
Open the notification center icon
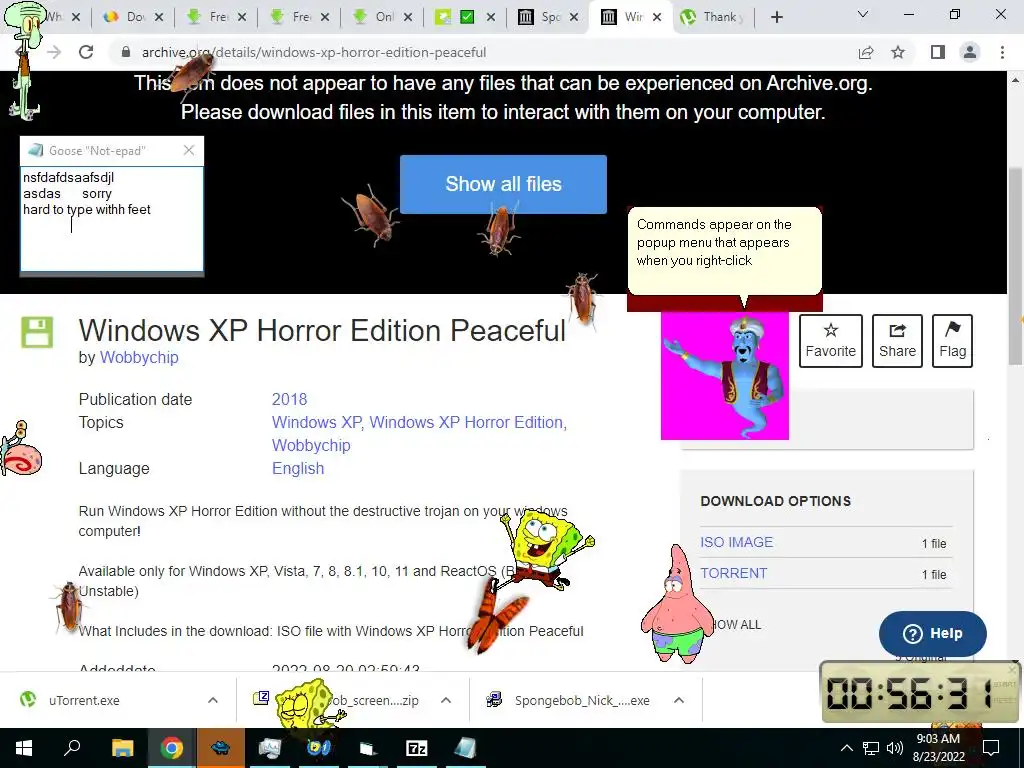coord(991,748)
